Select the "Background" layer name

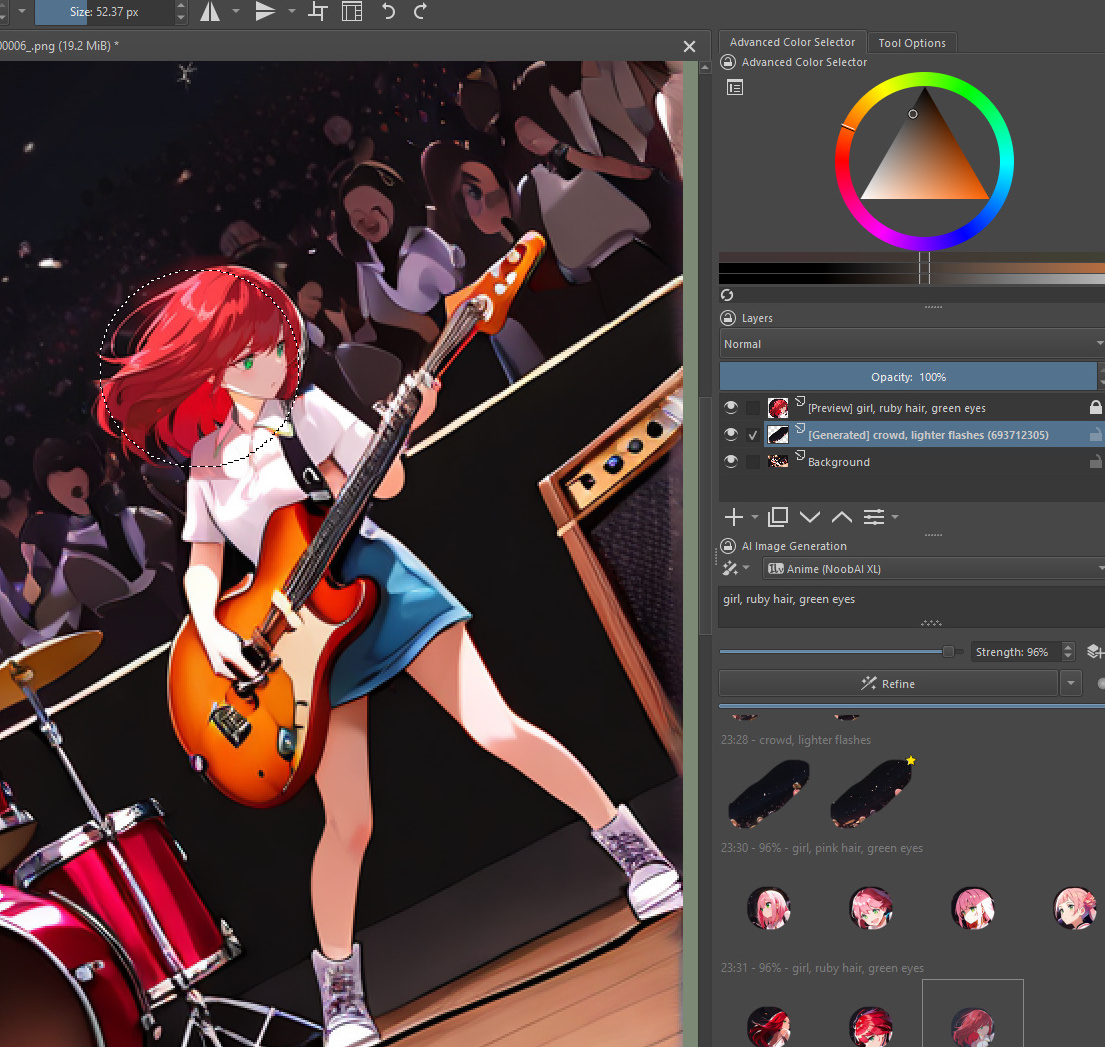pyautogui.click(x=839, y=462)
